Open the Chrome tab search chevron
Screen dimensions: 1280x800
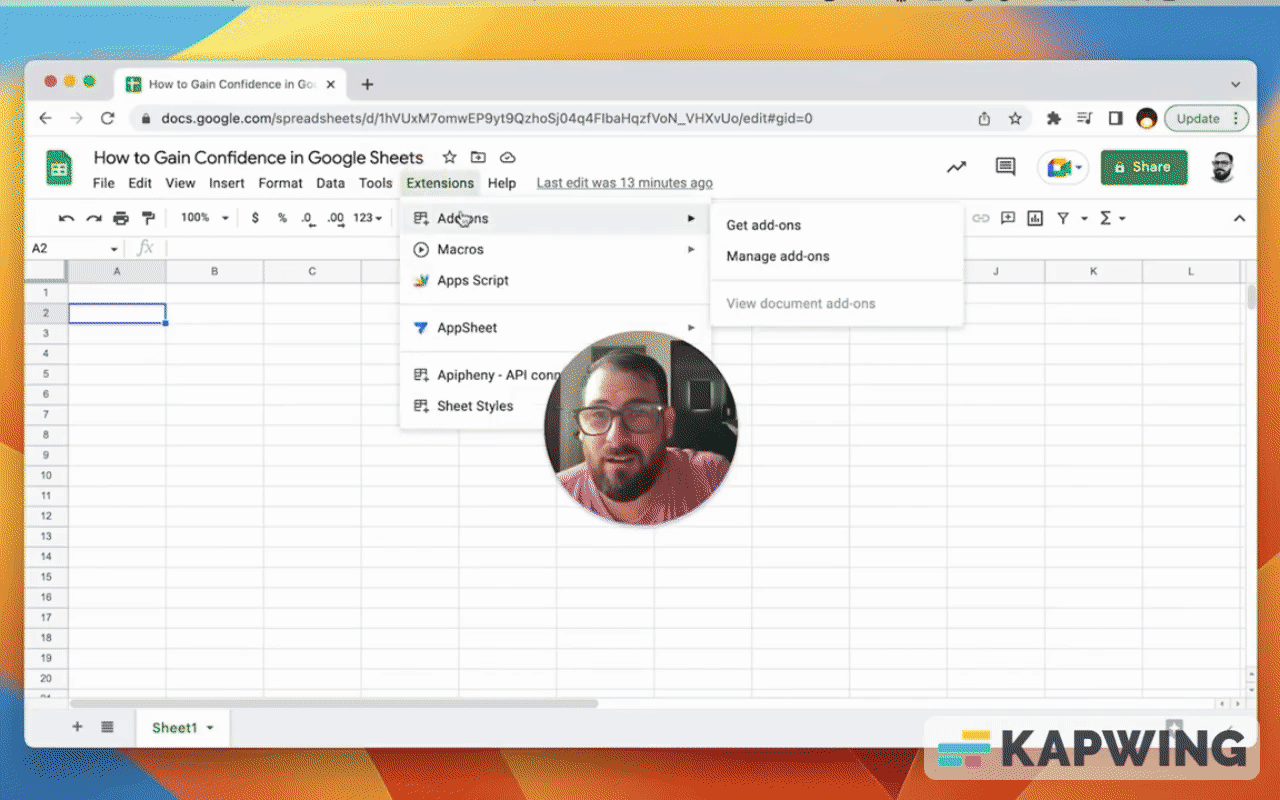click(x=1237, y=84)
